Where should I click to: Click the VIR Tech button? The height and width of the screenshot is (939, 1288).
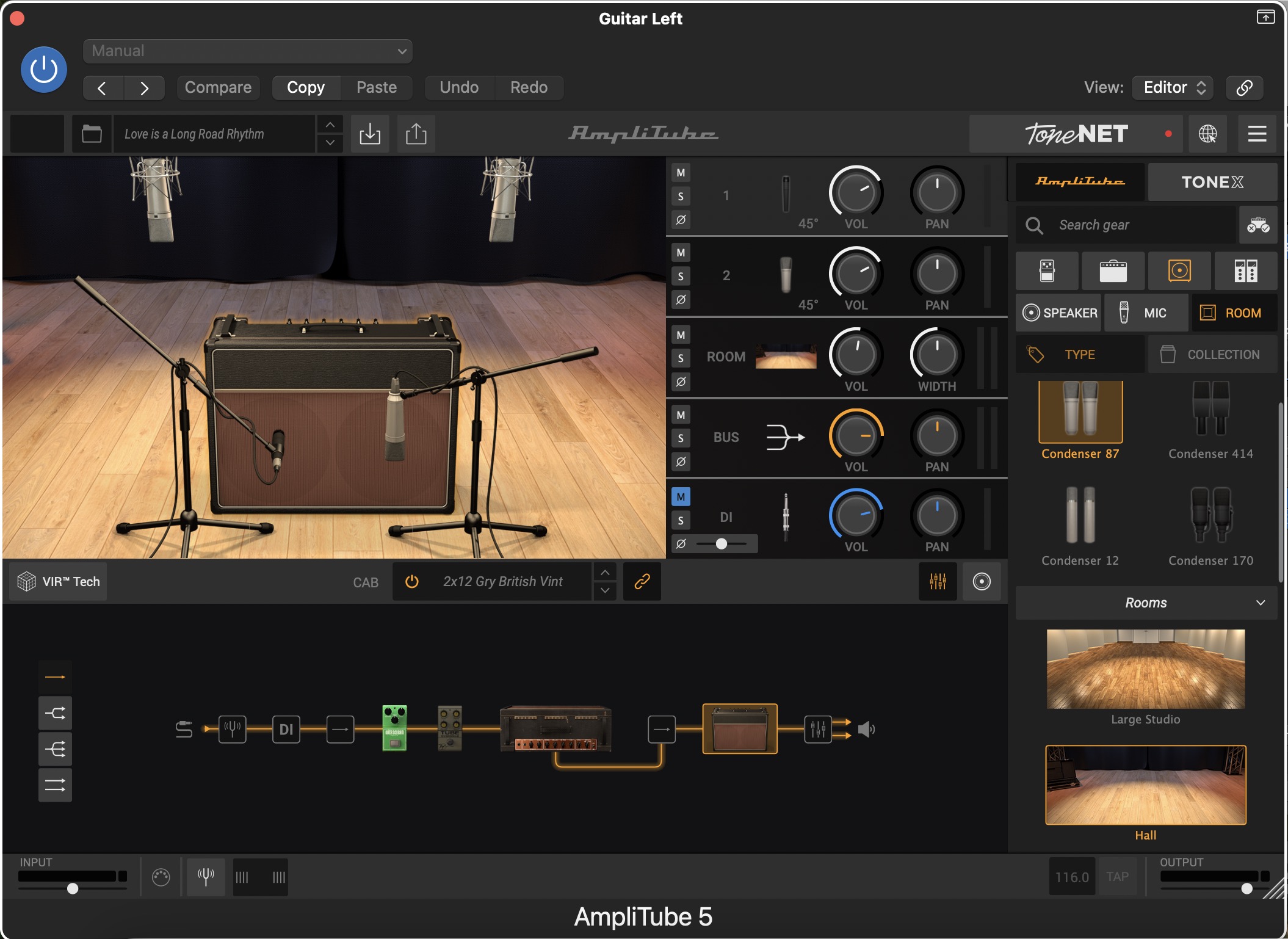59,581
